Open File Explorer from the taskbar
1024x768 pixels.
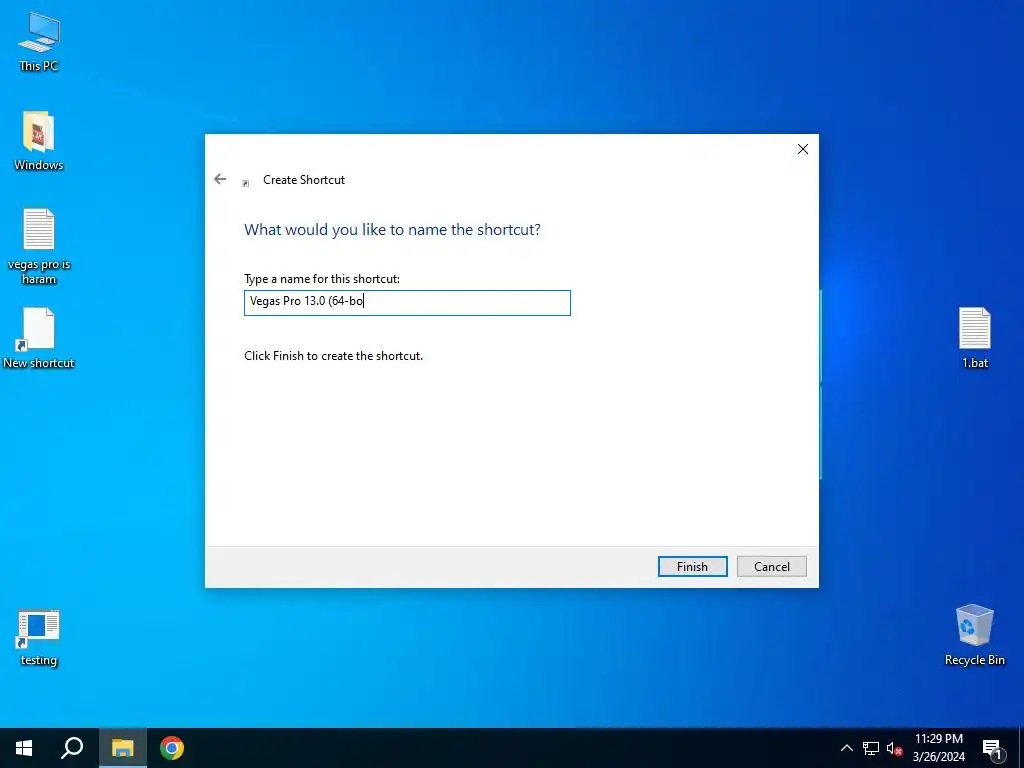122,748
